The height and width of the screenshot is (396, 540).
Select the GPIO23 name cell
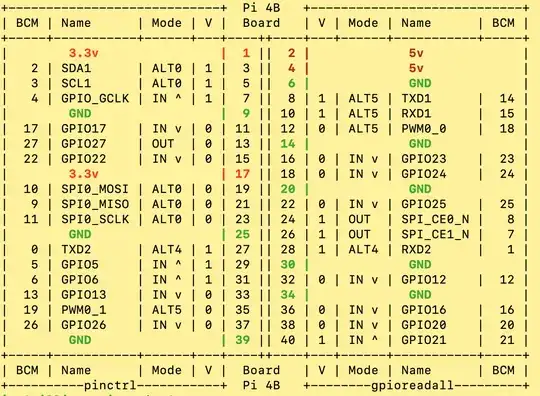click(x=424, y=159)
